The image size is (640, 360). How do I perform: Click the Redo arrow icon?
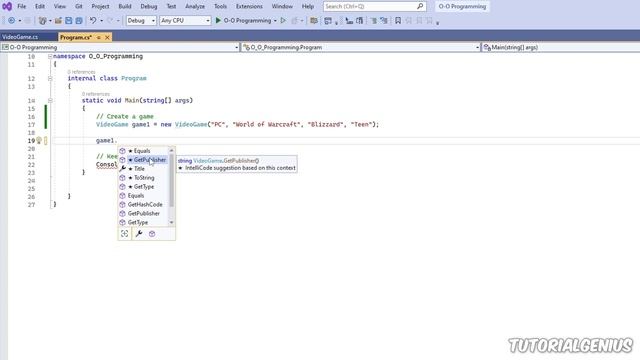(110, 20)
